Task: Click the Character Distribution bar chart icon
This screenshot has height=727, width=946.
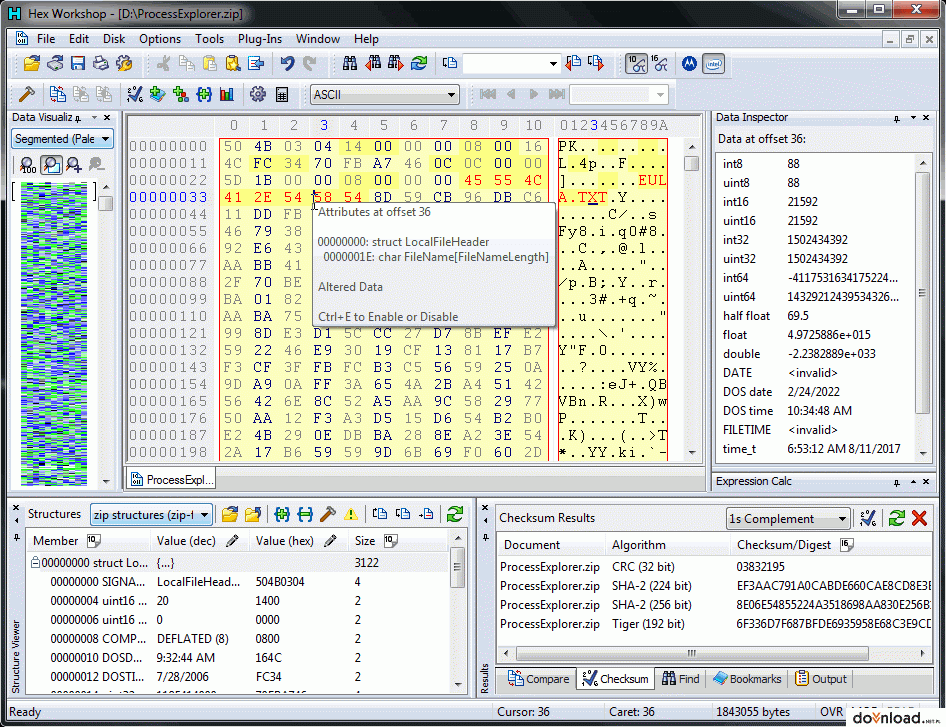Action: tap(227, 94)
